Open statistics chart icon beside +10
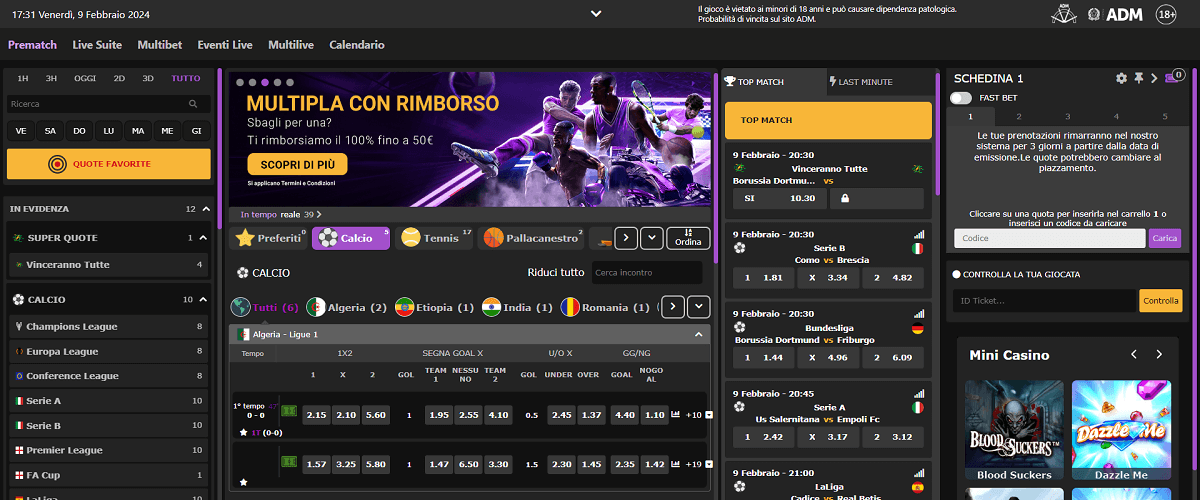This screenshot has height=500, width=1200. click(x=675, y=414)
